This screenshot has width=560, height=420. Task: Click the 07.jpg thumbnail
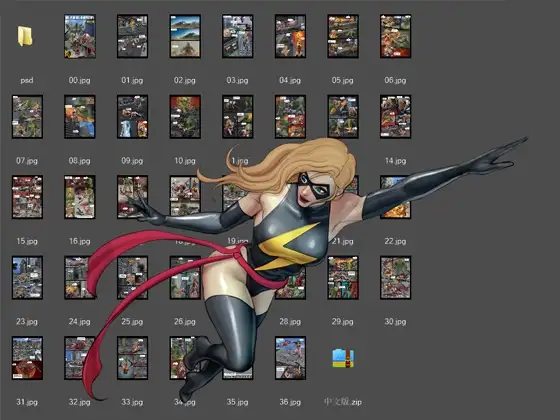click(27, 116)
